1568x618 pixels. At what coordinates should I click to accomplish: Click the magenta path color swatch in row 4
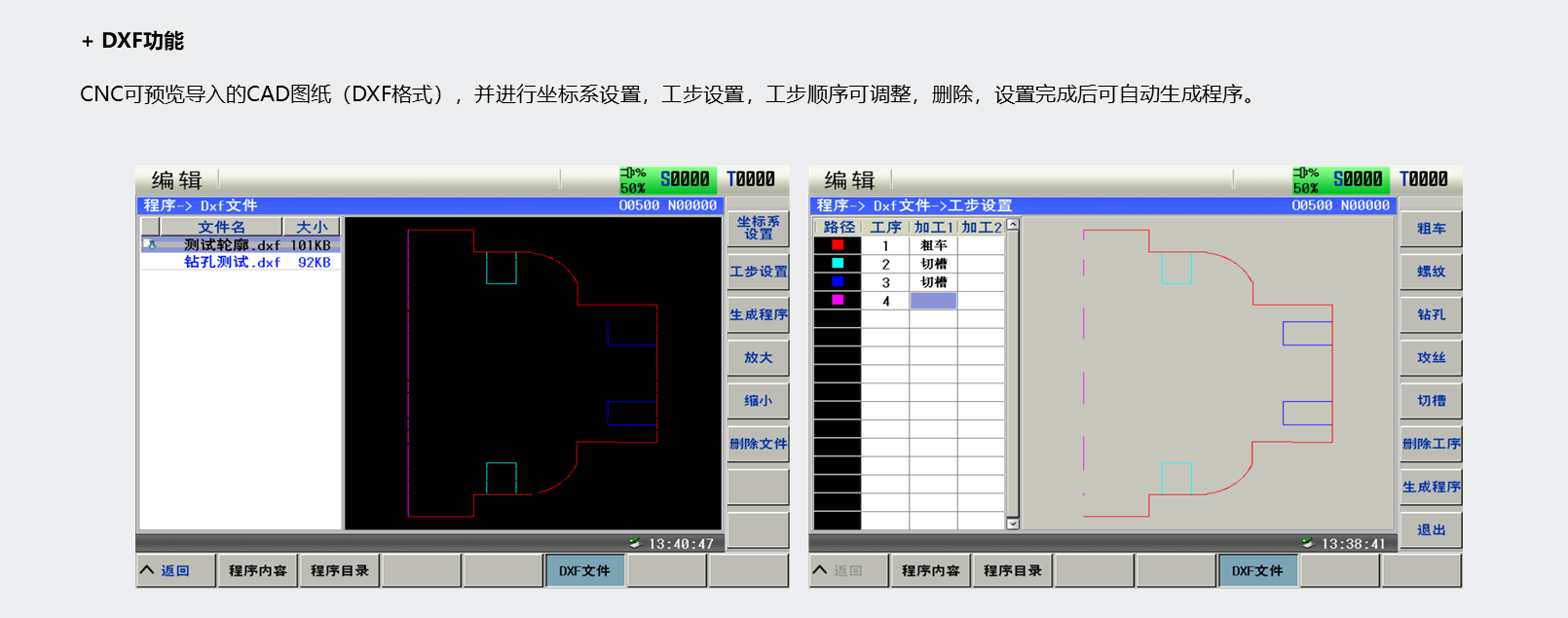point(838,301)
